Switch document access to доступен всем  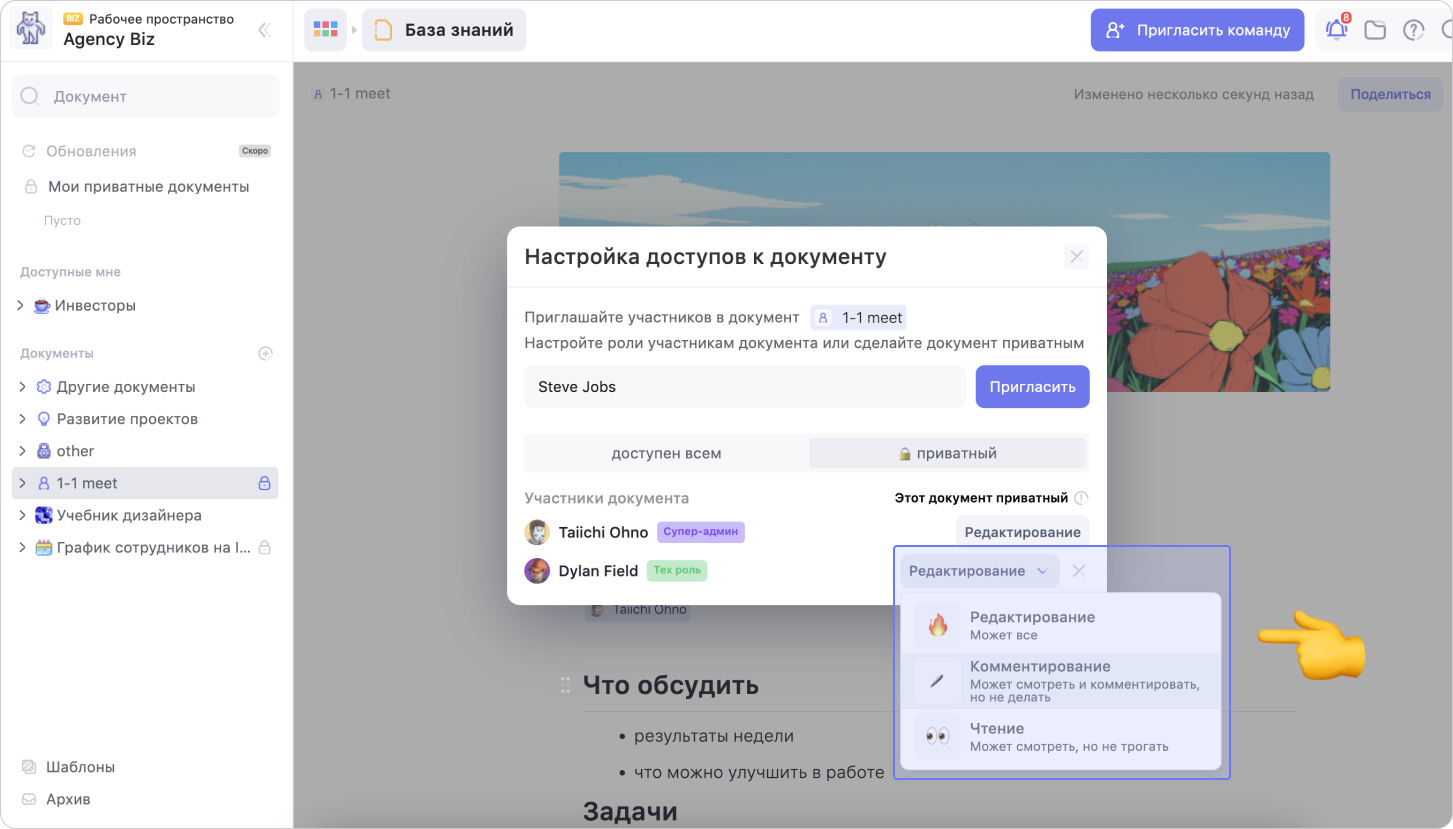pos(666,453)
